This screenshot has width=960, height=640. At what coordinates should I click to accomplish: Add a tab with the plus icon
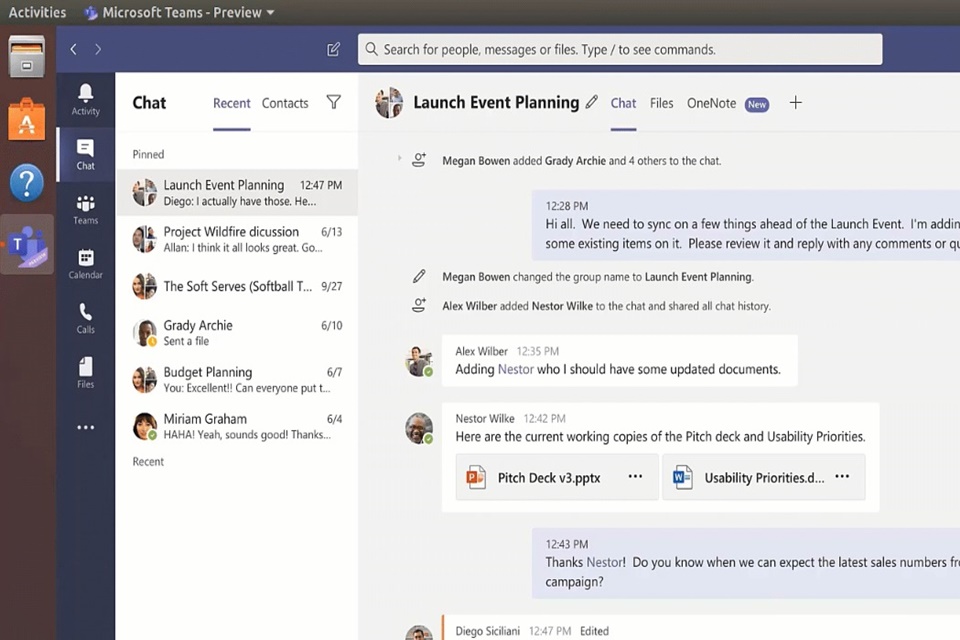795,102
